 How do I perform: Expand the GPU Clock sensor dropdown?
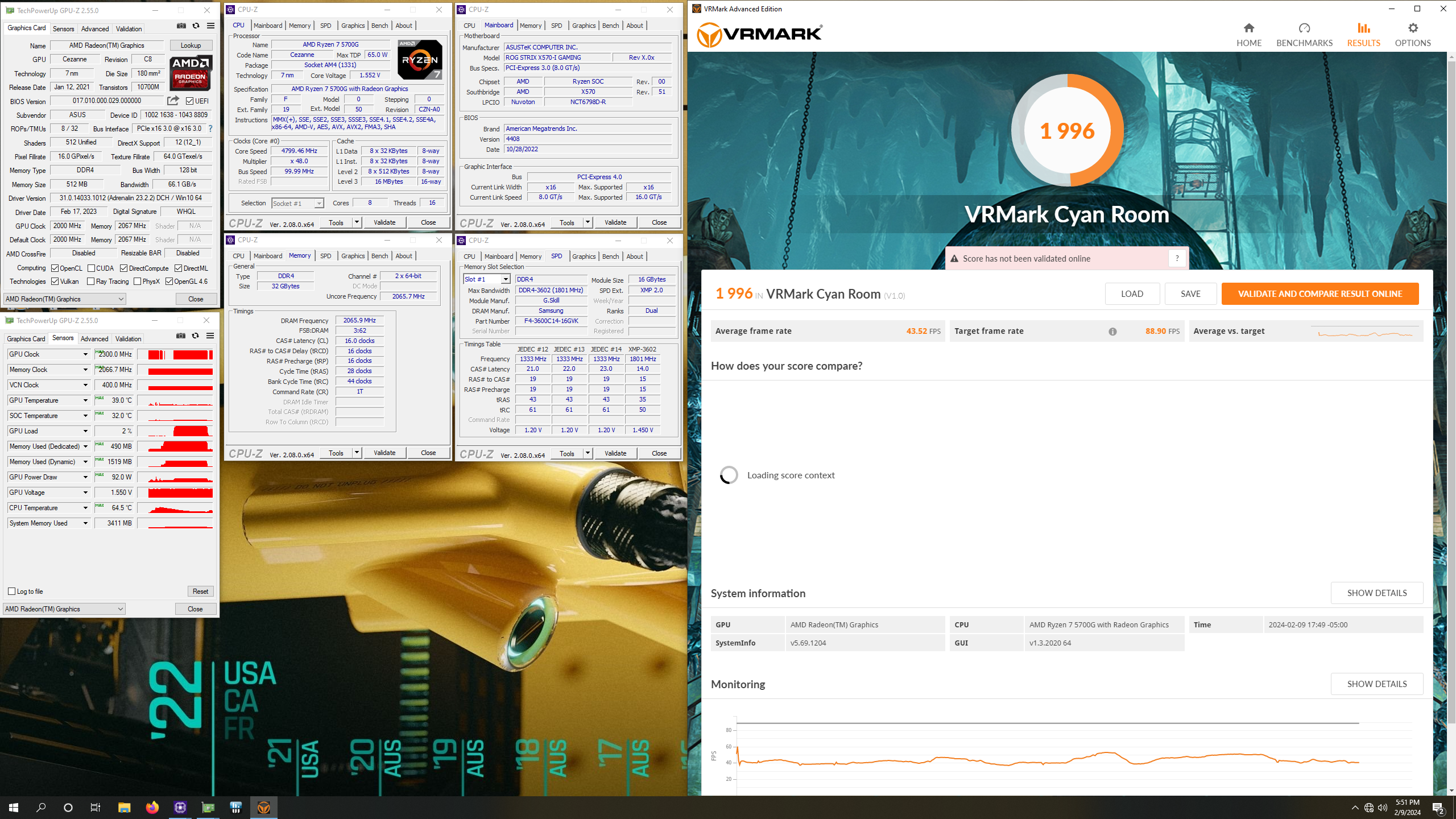pos(86,354)
